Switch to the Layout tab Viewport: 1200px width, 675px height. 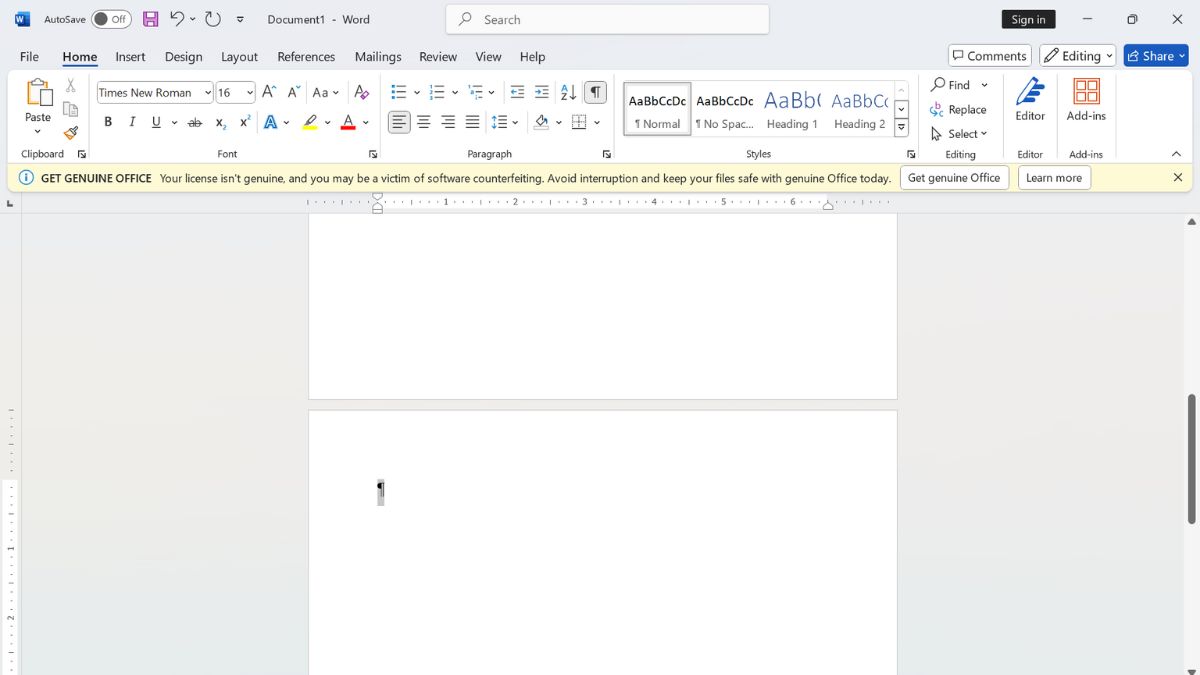point(239,56)
